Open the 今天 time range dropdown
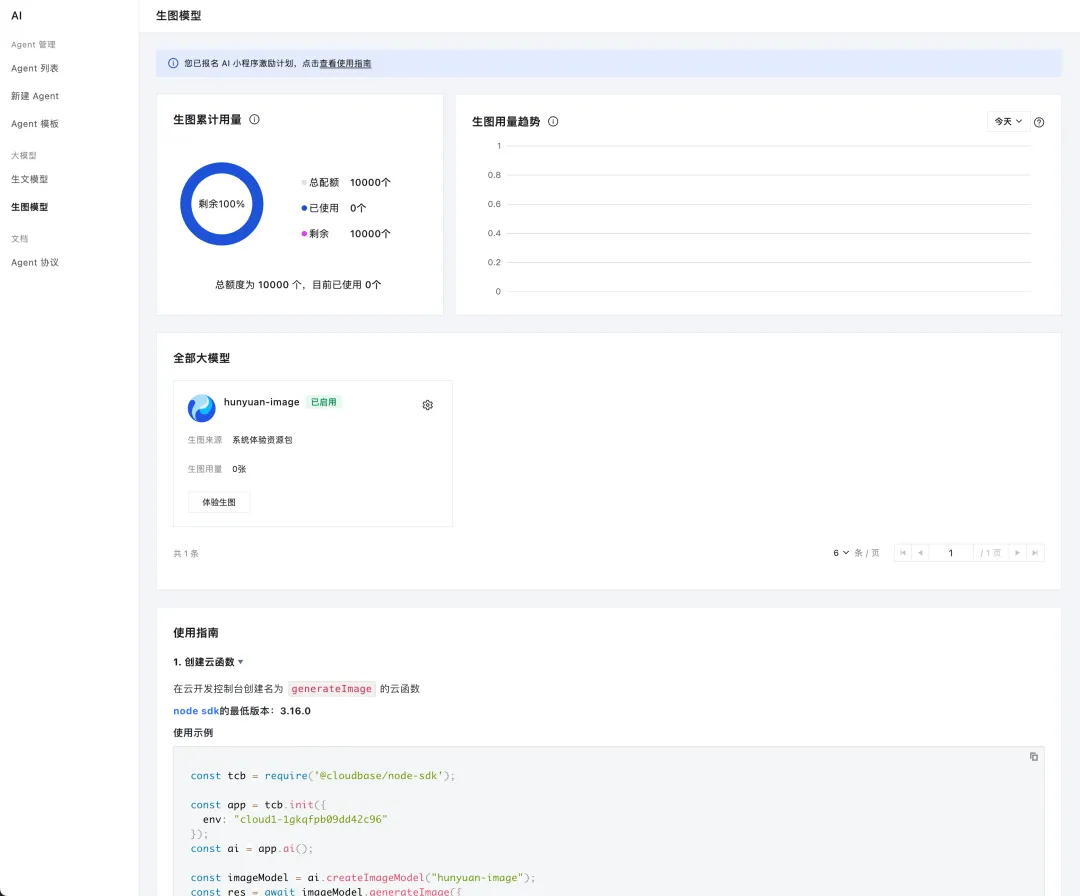The width and height of the screenshot is (1080, 896). coord(1008,122)
